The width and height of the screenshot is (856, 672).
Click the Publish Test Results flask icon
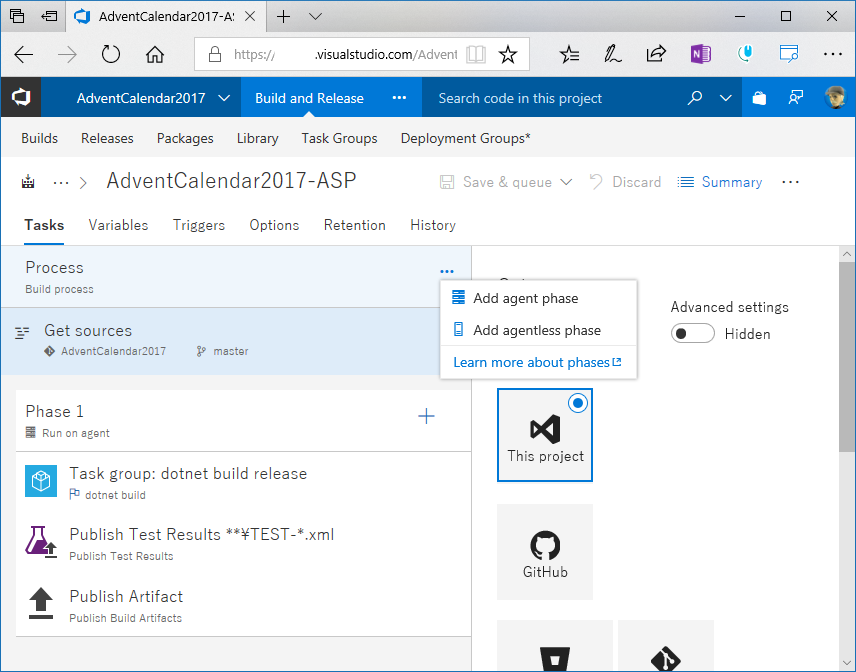(41, 542)
